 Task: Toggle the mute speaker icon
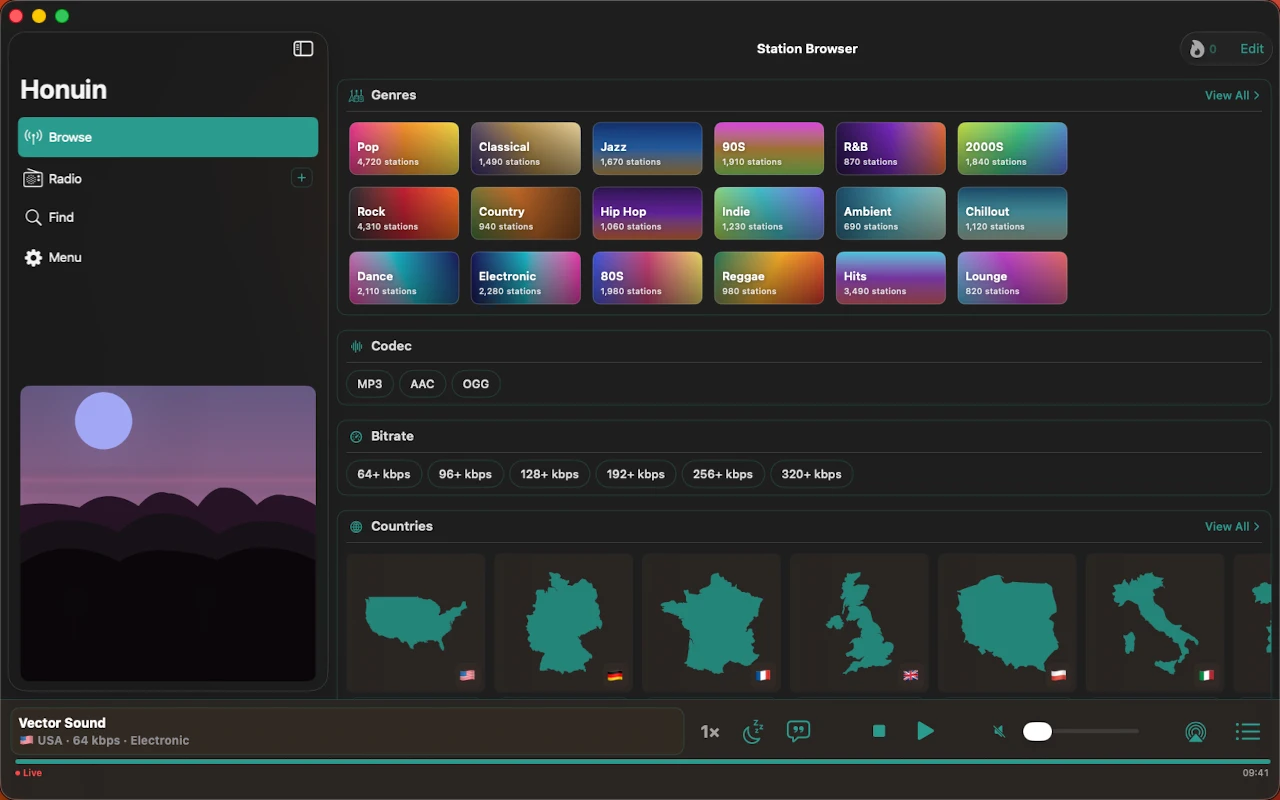click(999, 732)
